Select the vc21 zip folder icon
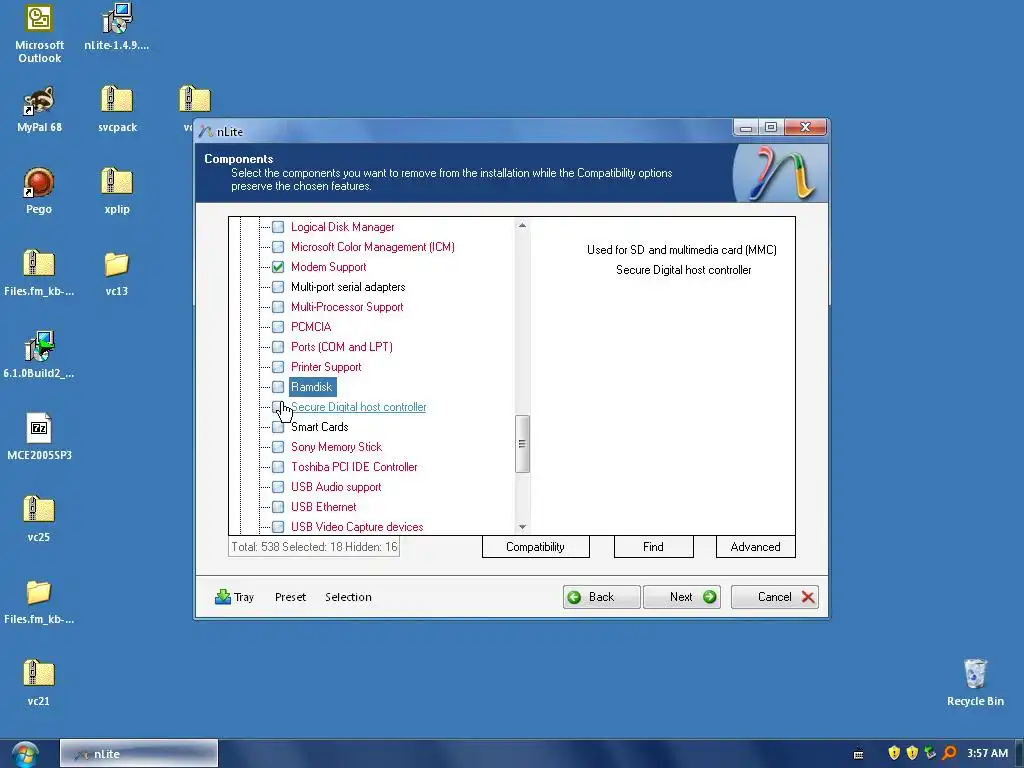Viewport: 1024px width, 768px height. pos(39,683)
